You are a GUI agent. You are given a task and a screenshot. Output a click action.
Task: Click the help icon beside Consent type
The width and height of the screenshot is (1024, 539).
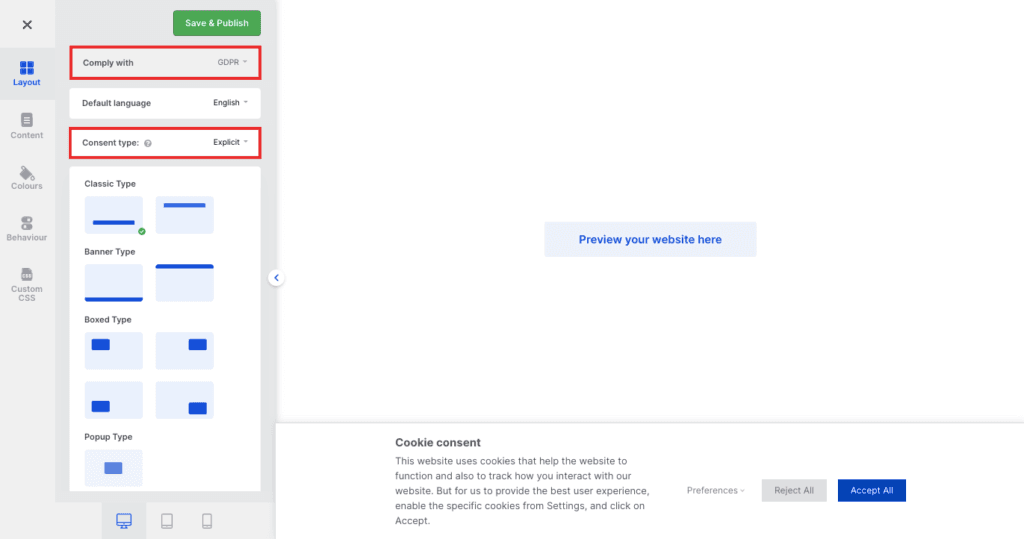pyautogui.click(x=148, y=143)
